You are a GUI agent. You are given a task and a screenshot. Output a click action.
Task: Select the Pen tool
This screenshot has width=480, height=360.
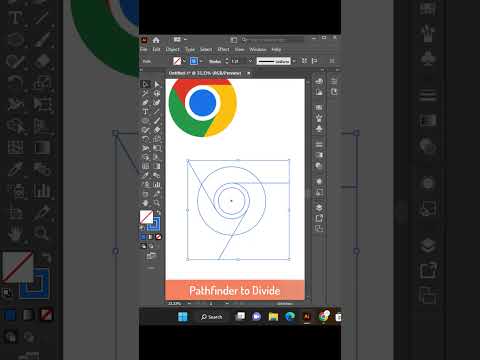146,102
